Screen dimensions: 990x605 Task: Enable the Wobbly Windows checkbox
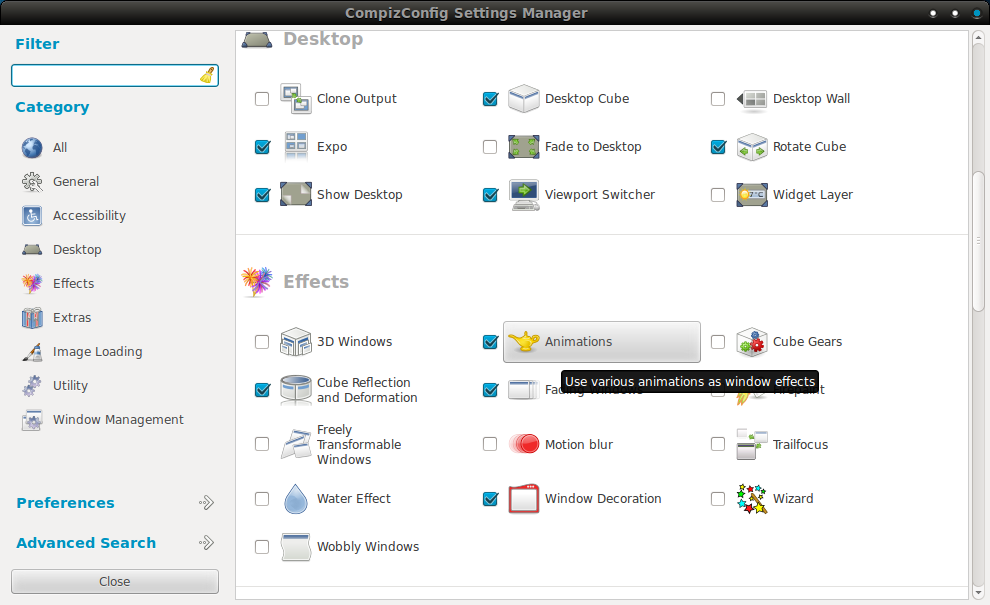pos(262,547)
